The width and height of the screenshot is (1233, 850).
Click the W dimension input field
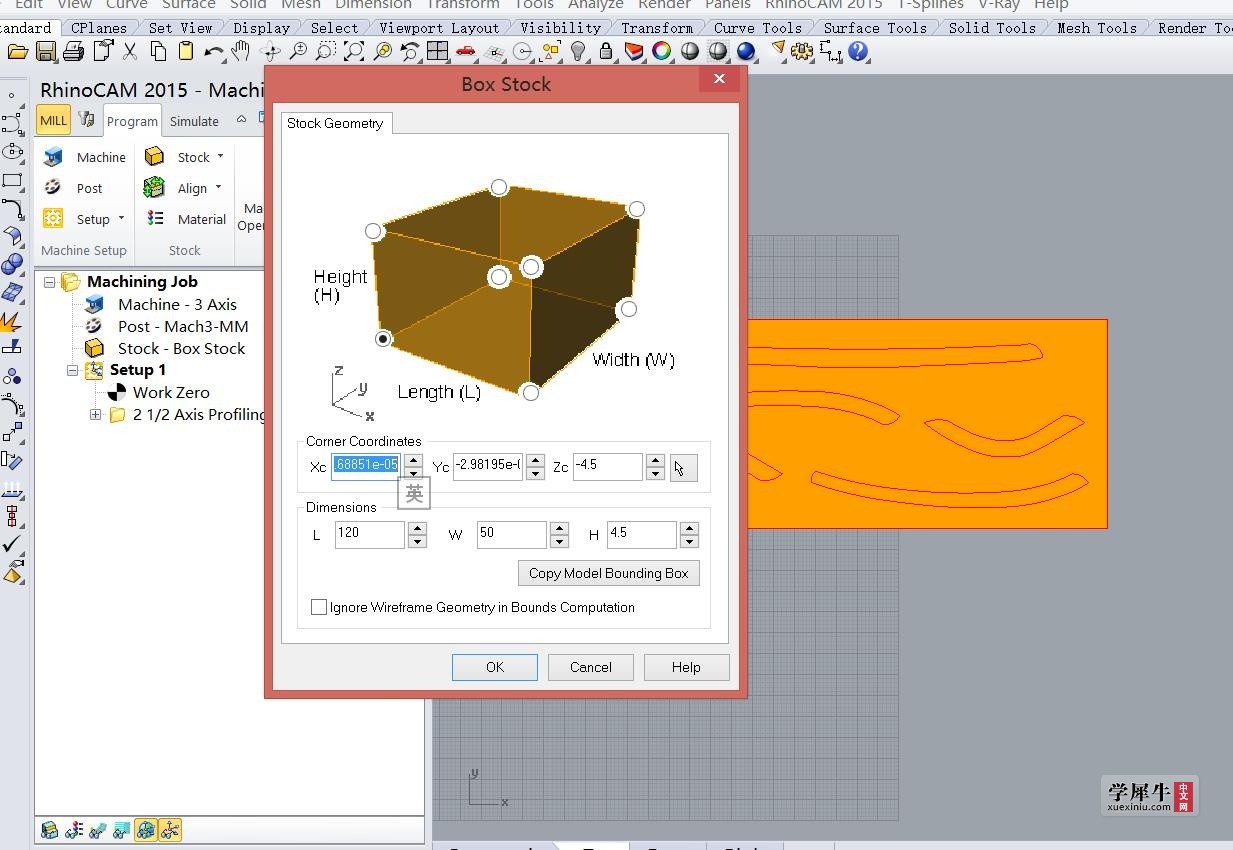(511, 534)
